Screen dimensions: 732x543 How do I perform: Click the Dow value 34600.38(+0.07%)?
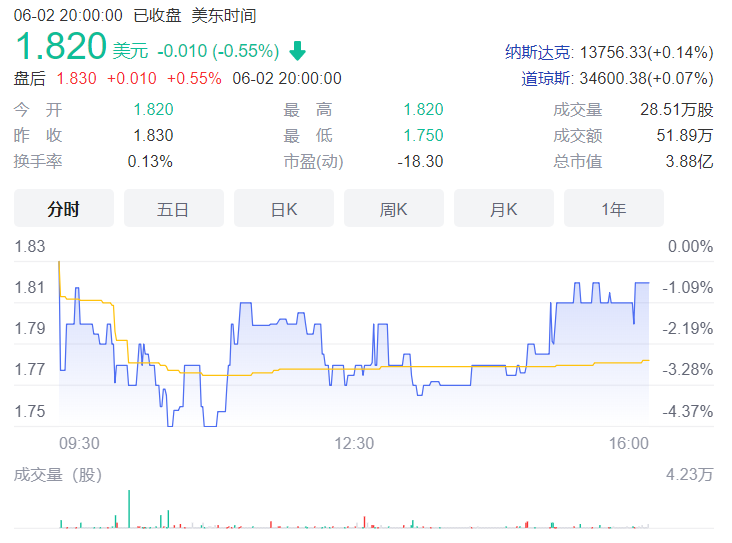click(x=646, y=78)
